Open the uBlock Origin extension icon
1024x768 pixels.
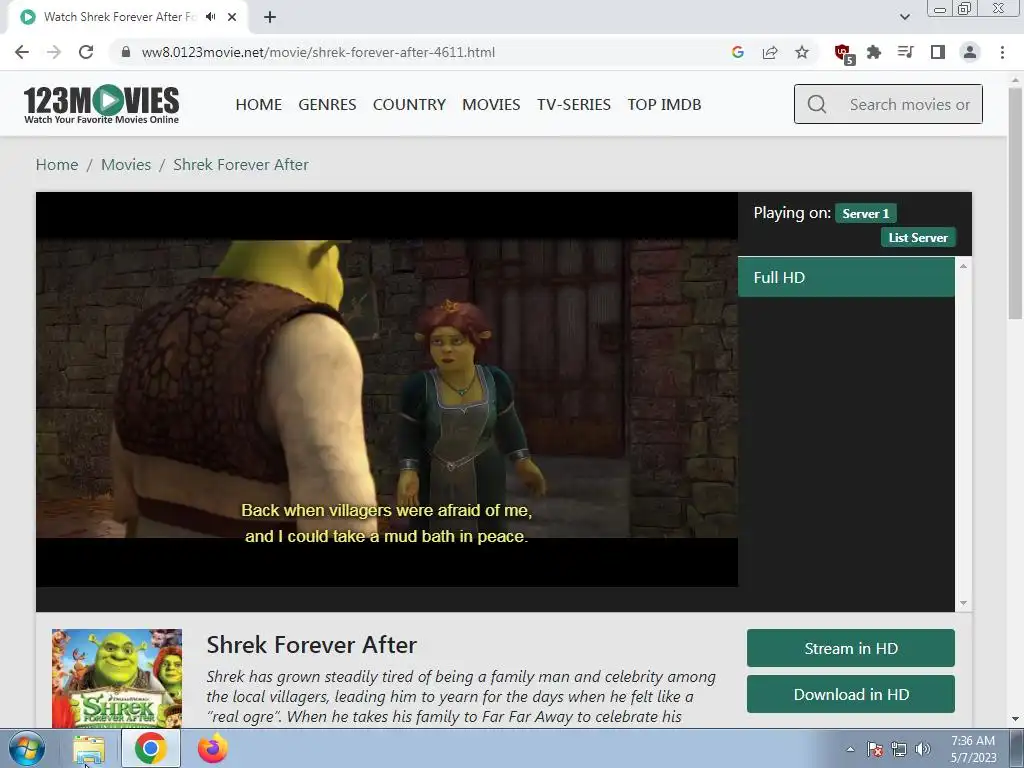(x=843, y=53)
